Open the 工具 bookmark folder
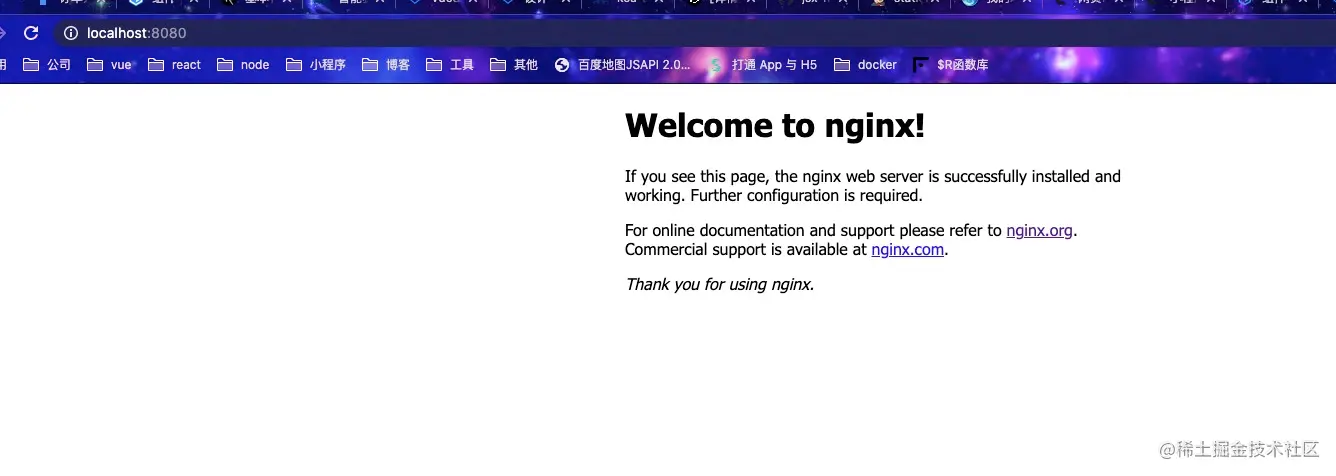1336x476 pixels. pos(450,65)
